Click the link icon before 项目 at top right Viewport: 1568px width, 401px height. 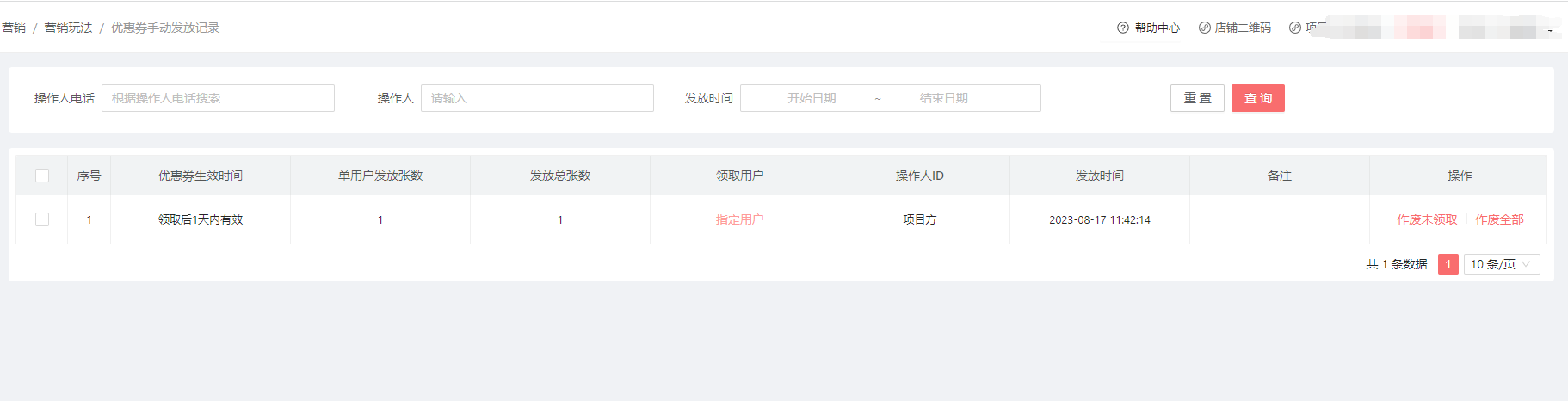click(1294, 28)
